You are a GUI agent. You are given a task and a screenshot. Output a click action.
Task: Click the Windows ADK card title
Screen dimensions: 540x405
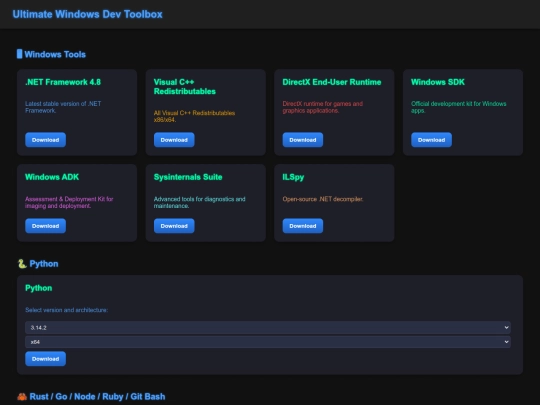pyautogui.click(x=52, y=177)
